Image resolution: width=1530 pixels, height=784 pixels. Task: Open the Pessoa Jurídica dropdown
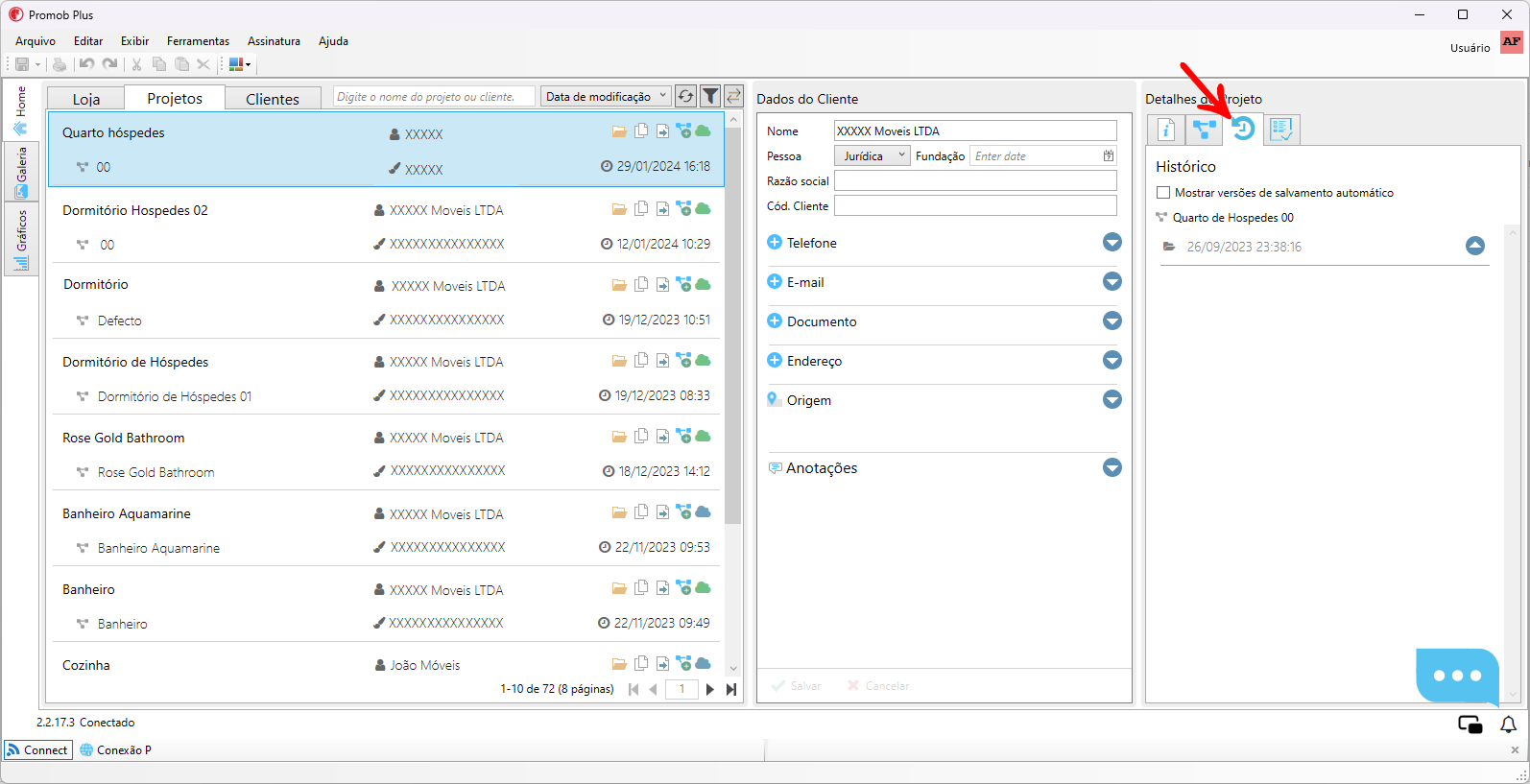872,155
